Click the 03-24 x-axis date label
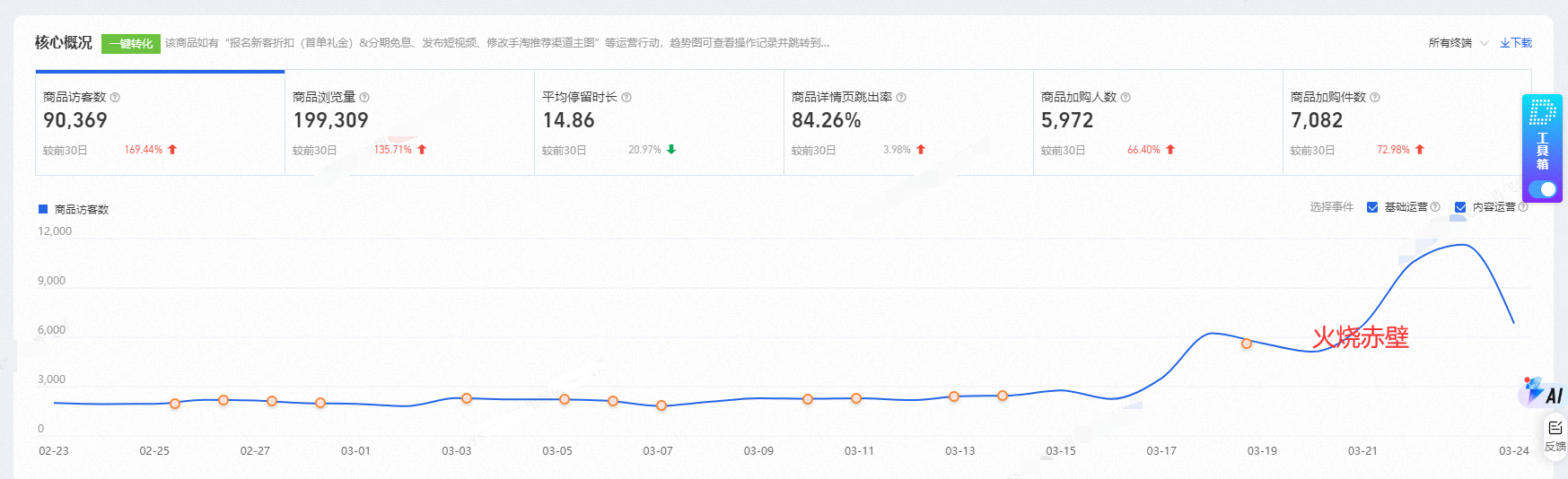Viewport: 1568px width, 479px height. 1514,451
